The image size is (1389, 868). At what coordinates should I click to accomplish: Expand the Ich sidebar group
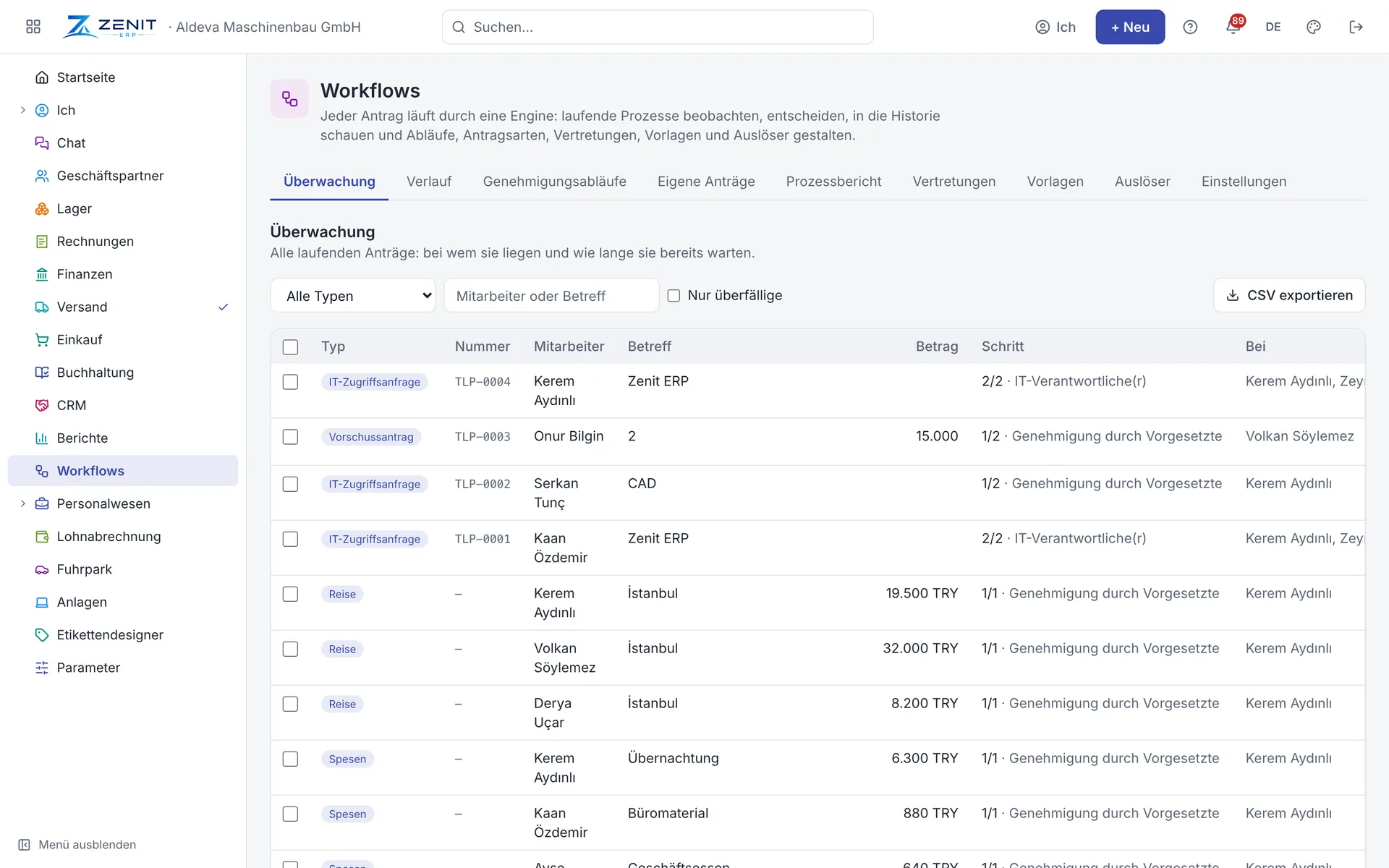click(22, 110)
